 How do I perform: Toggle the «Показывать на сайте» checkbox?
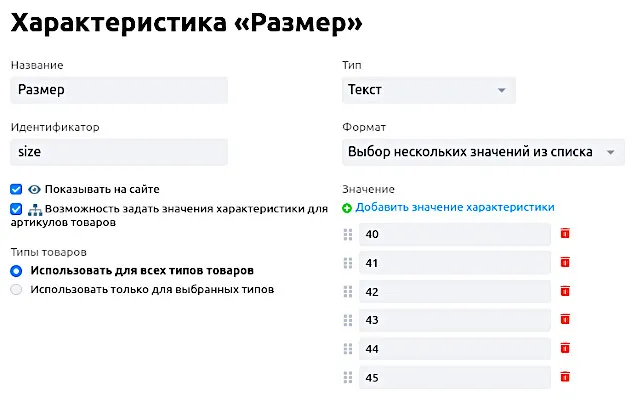click(x=16, y=189)
